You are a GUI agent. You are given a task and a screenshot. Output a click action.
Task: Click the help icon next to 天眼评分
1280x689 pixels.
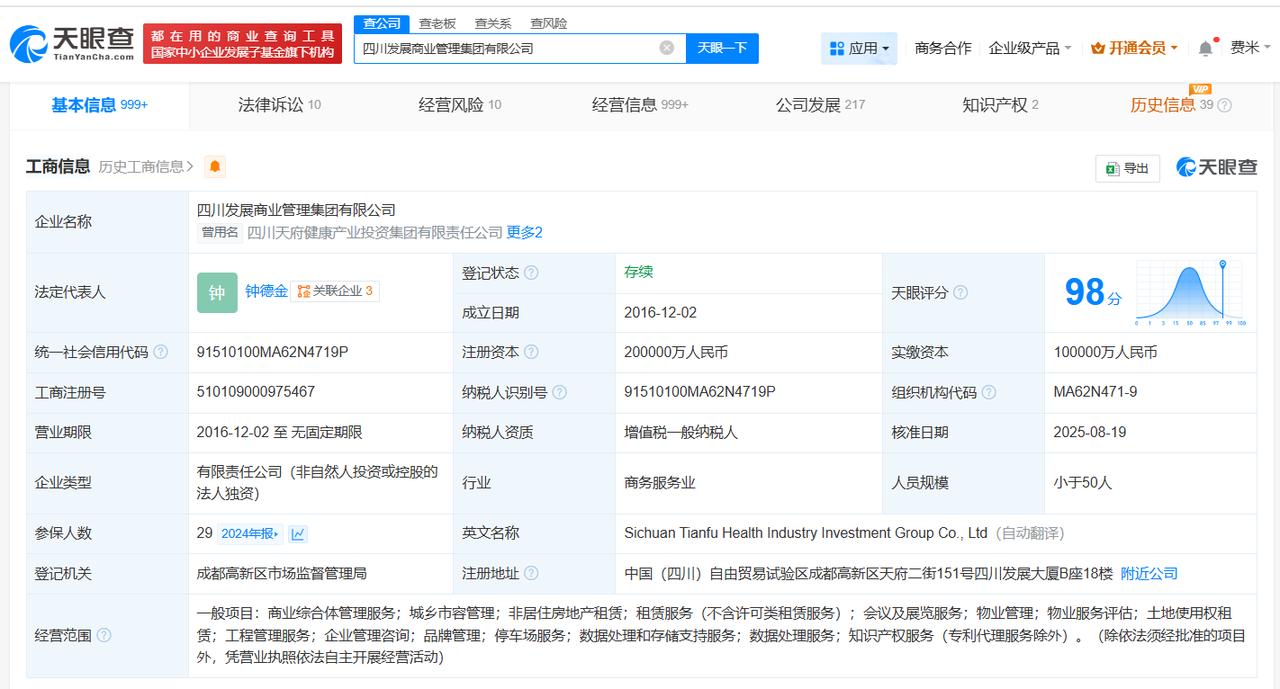(960, 293)
